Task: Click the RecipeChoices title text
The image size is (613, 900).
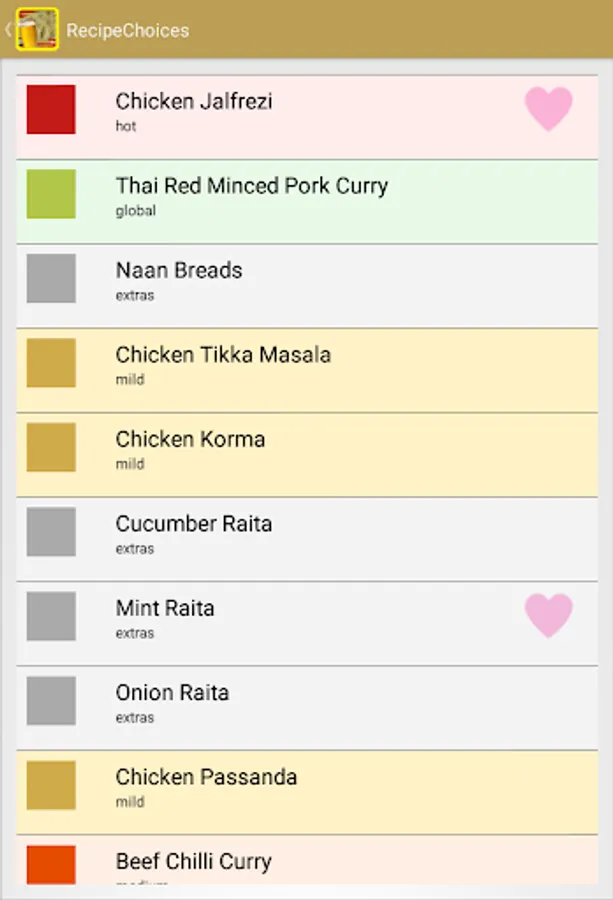Action: pyautogui.click(x=128, y=30)
